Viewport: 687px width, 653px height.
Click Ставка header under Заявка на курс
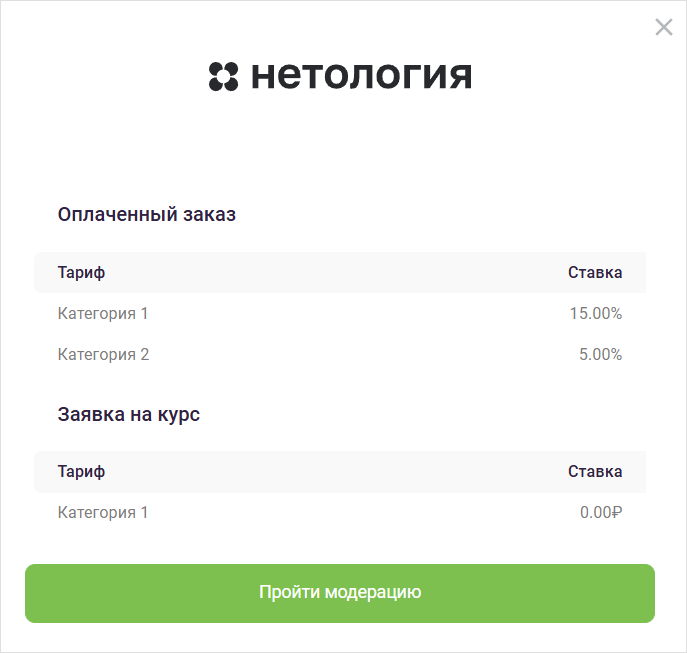[x=595, y=472]
